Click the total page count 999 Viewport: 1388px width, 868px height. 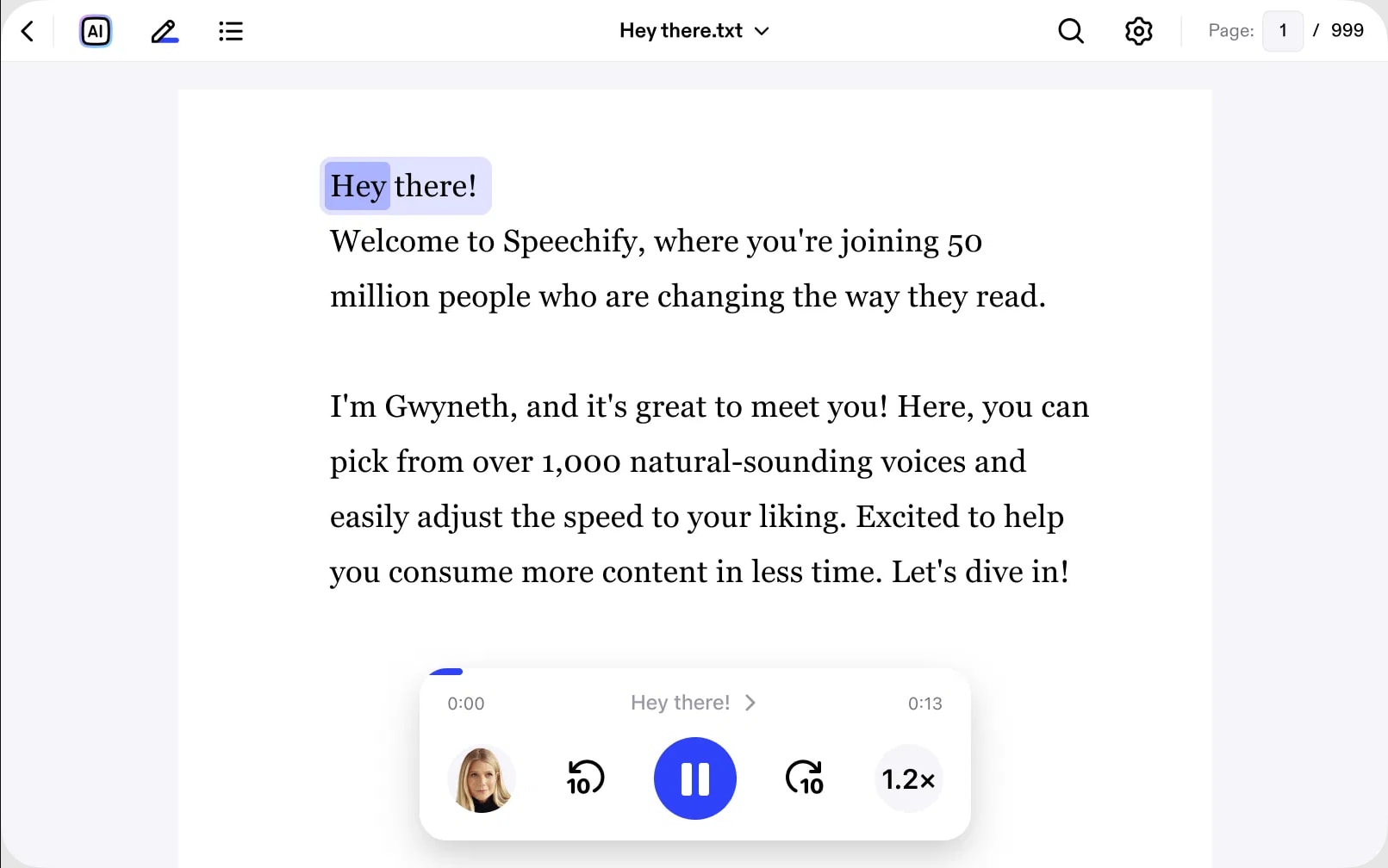point(1348,31)
